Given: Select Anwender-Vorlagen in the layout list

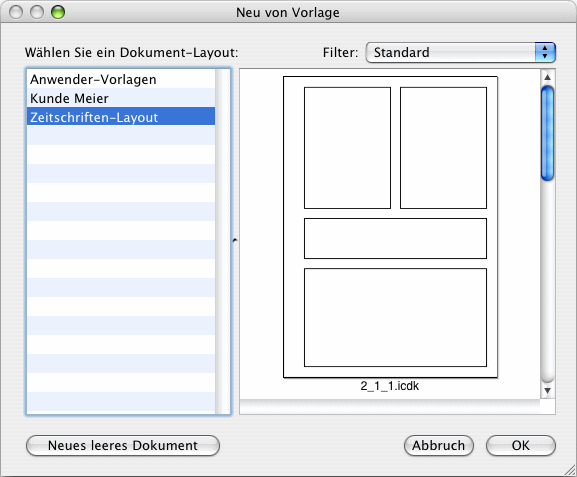Looking at the screenshot, I should (121, 79).
